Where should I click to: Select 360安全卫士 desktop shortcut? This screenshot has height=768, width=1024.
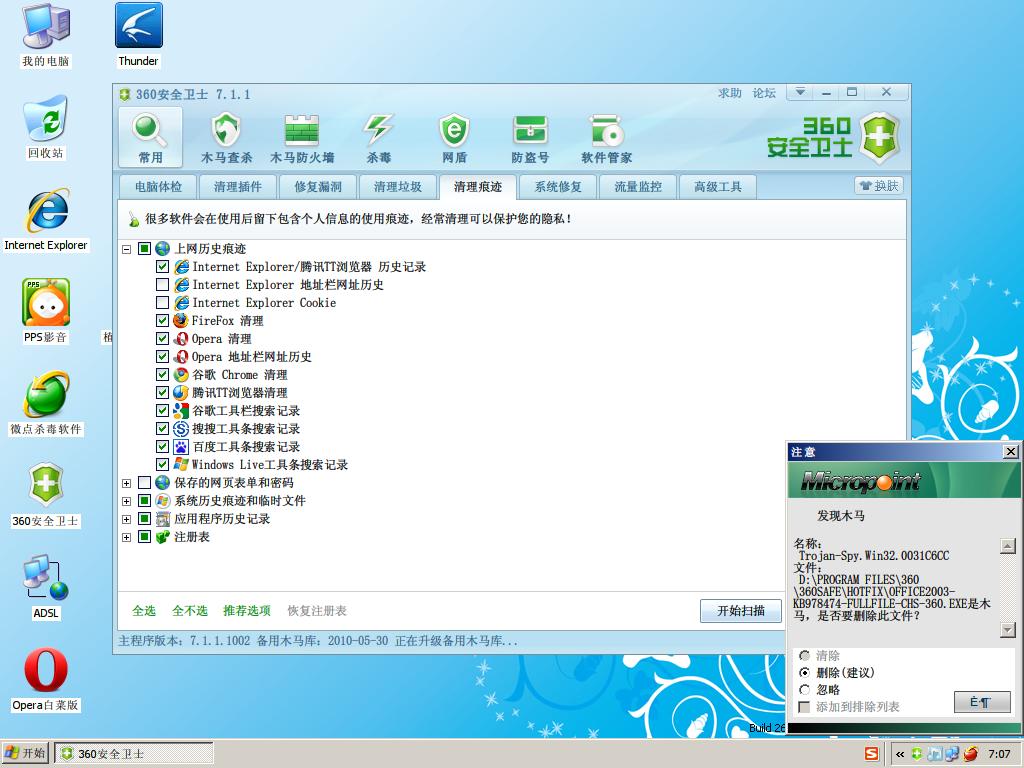click(46, 495)
